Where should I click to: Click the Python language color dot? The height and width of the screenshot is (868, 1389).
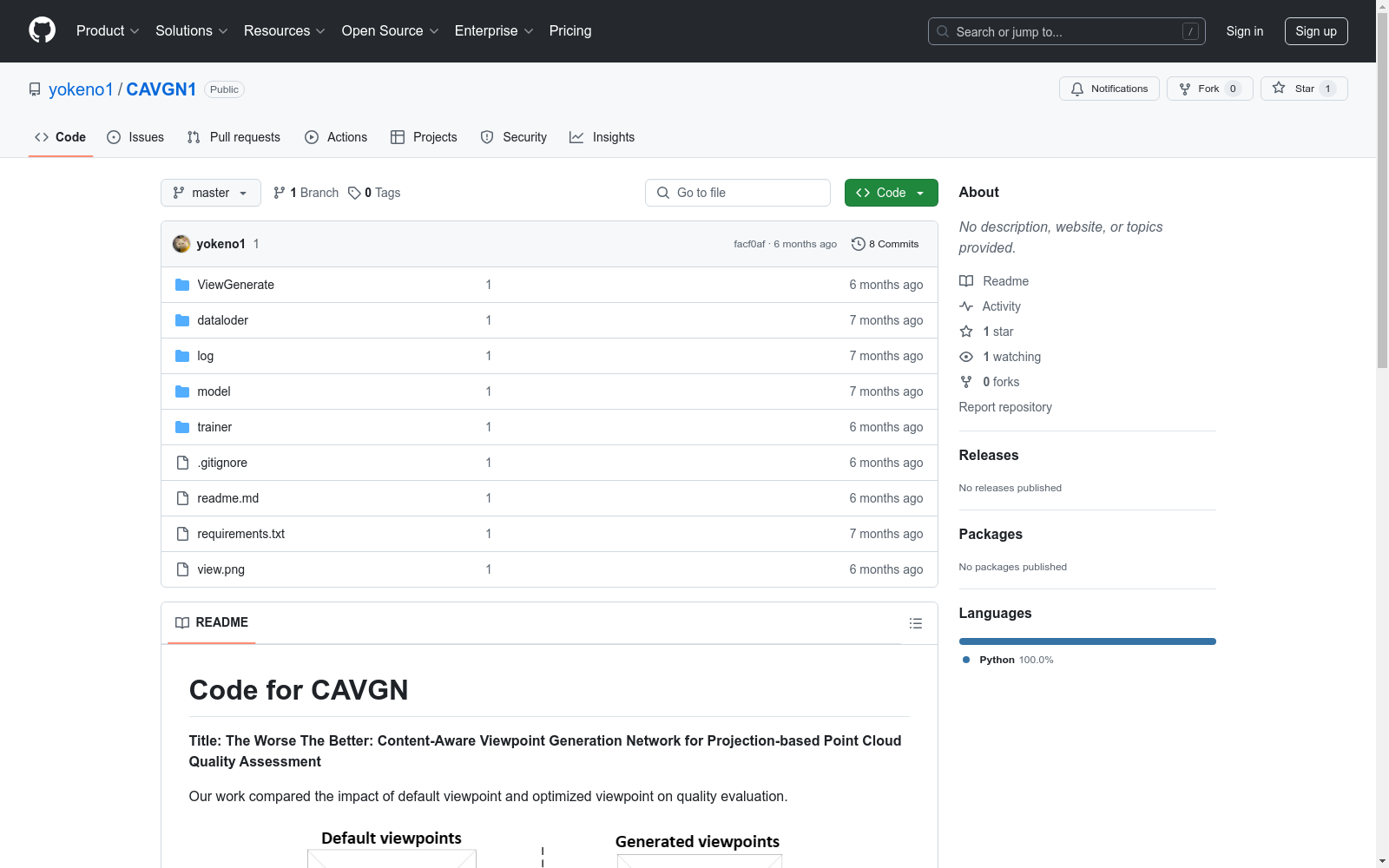(966, 660)
